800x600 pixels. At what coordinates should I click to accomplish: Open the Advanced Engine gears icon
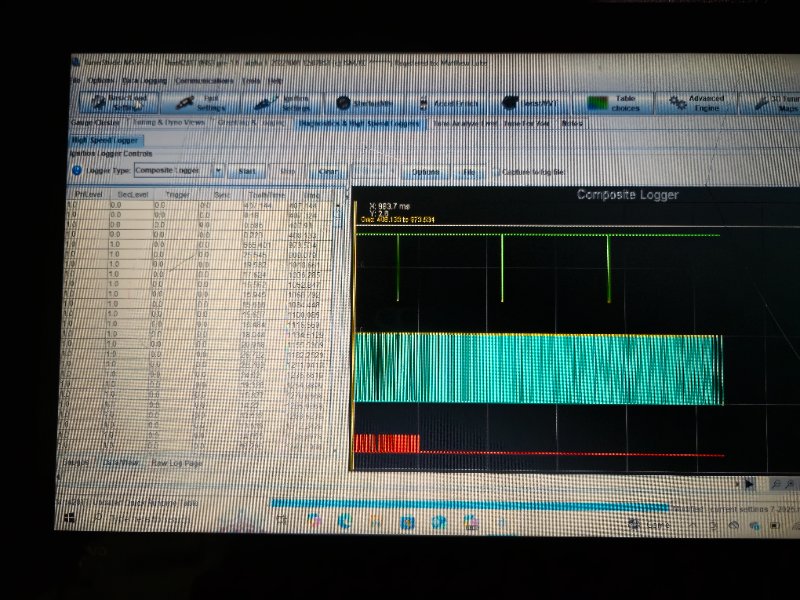[679, 103]
